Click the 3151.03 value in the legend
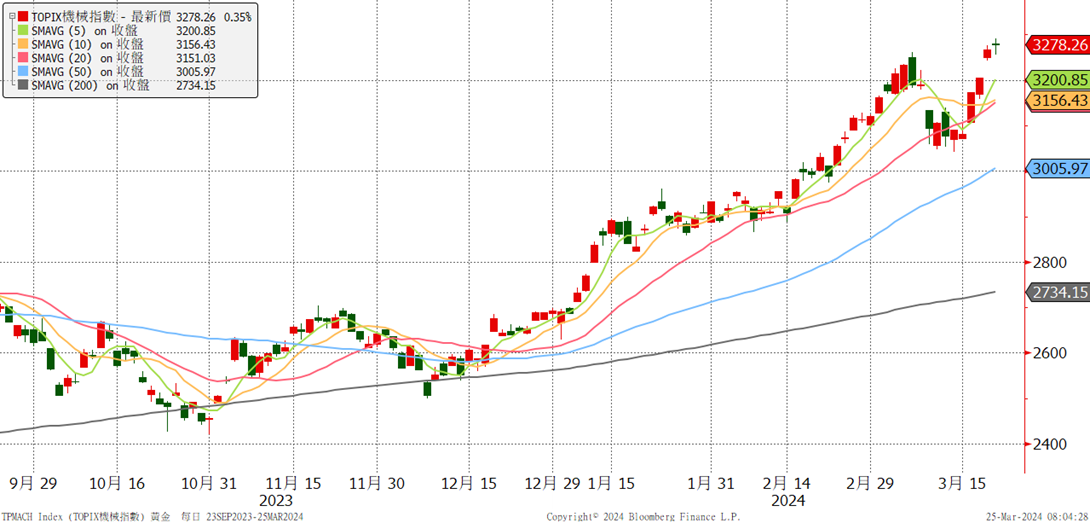The width and height of the screenshot is (1090, 523). 196,57
